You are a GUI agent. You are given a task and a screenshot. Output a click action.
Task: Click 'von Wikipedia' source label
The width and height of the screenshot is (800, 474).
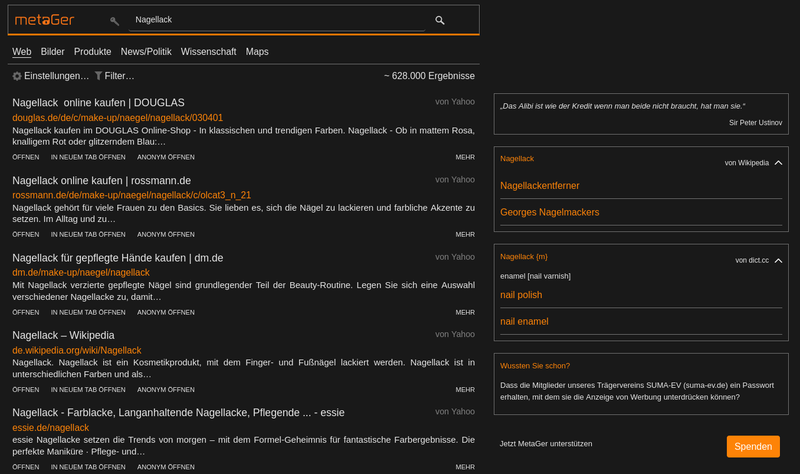click(x=746, y=163)
